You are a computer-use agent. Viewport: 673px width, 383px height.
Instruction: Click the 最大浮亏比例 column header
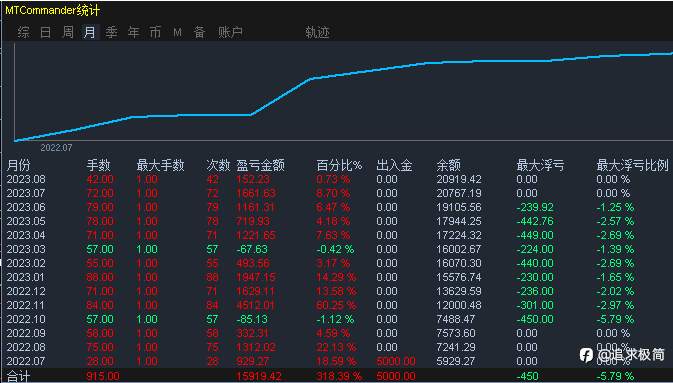coord(633,165)
